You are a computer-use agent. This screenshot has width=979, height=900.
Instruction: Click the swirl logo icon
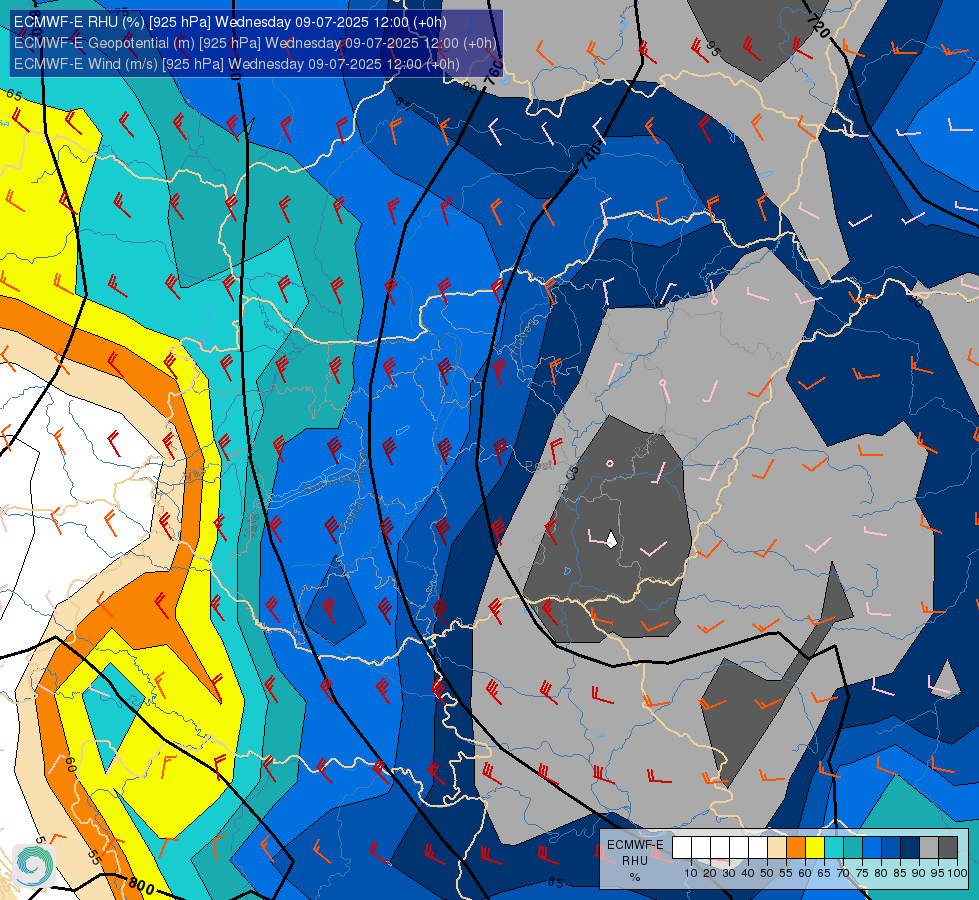coord(34,865)
